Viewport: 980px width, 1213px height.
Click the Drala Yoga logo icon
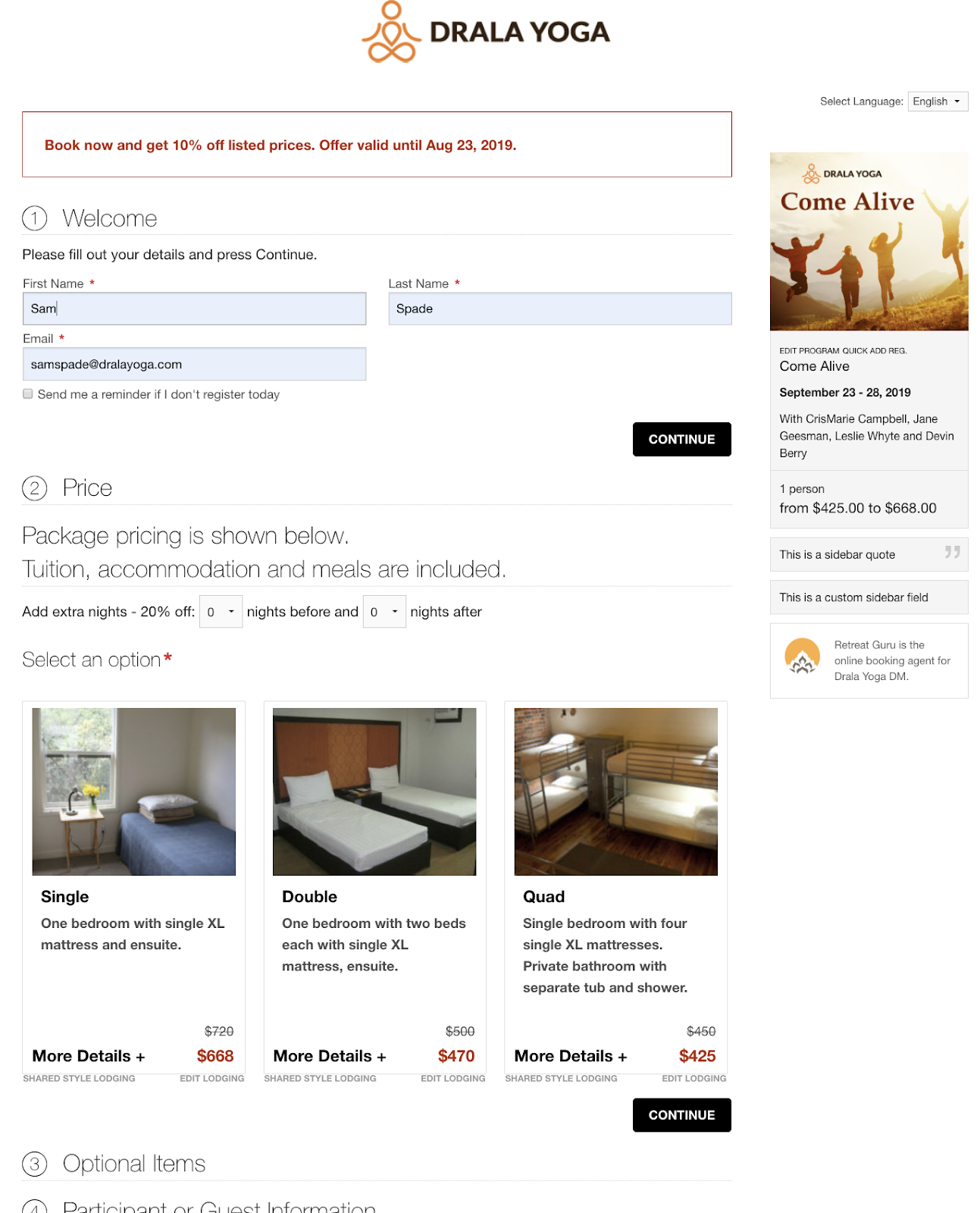point(391,32)
